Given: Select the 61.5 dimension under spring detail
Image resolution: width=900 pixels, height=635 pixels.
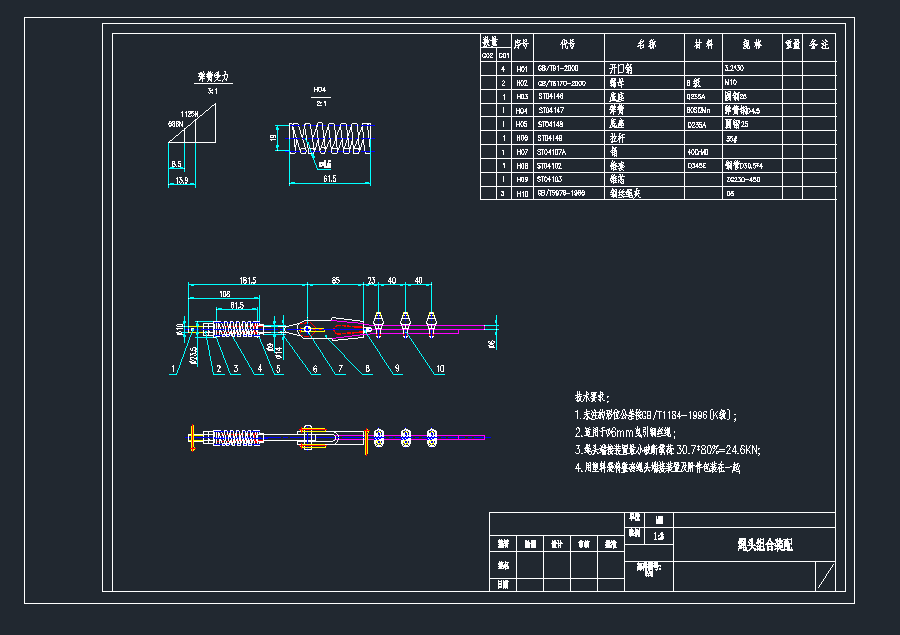Looking at the screenshot, I should click(329, 178).
